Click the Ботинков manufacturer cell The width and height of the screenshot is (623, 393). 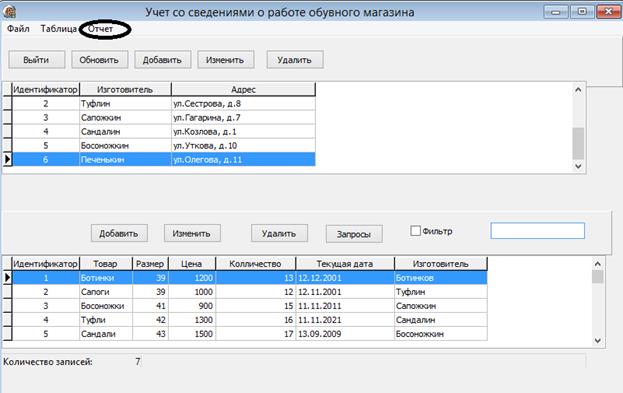pos(441,278)
